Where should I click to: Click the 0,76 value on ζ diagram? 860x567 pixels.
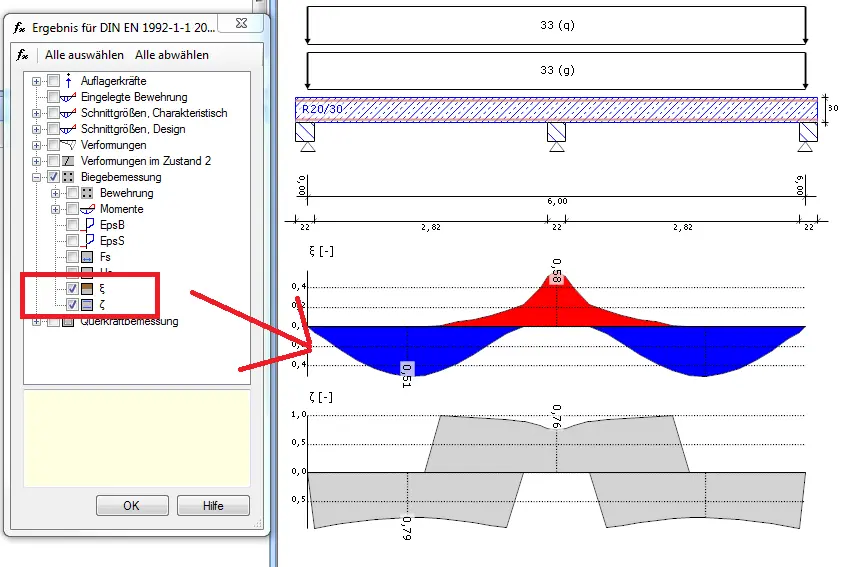(557, 416)
